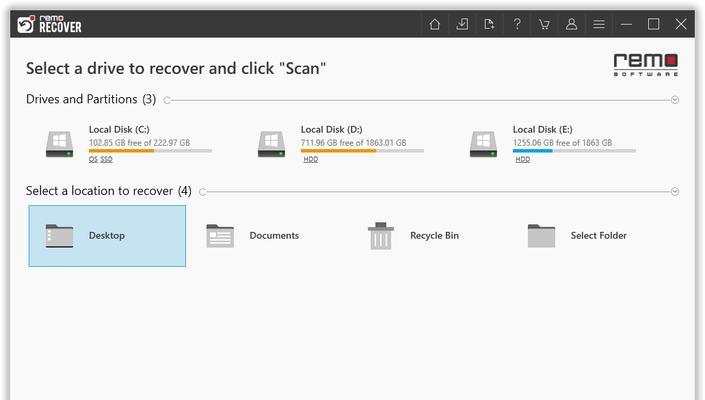Open the Help question mark icon
The width and height of the screenshot is (705, 400).
pyautogui.click(x=517, y=24)
